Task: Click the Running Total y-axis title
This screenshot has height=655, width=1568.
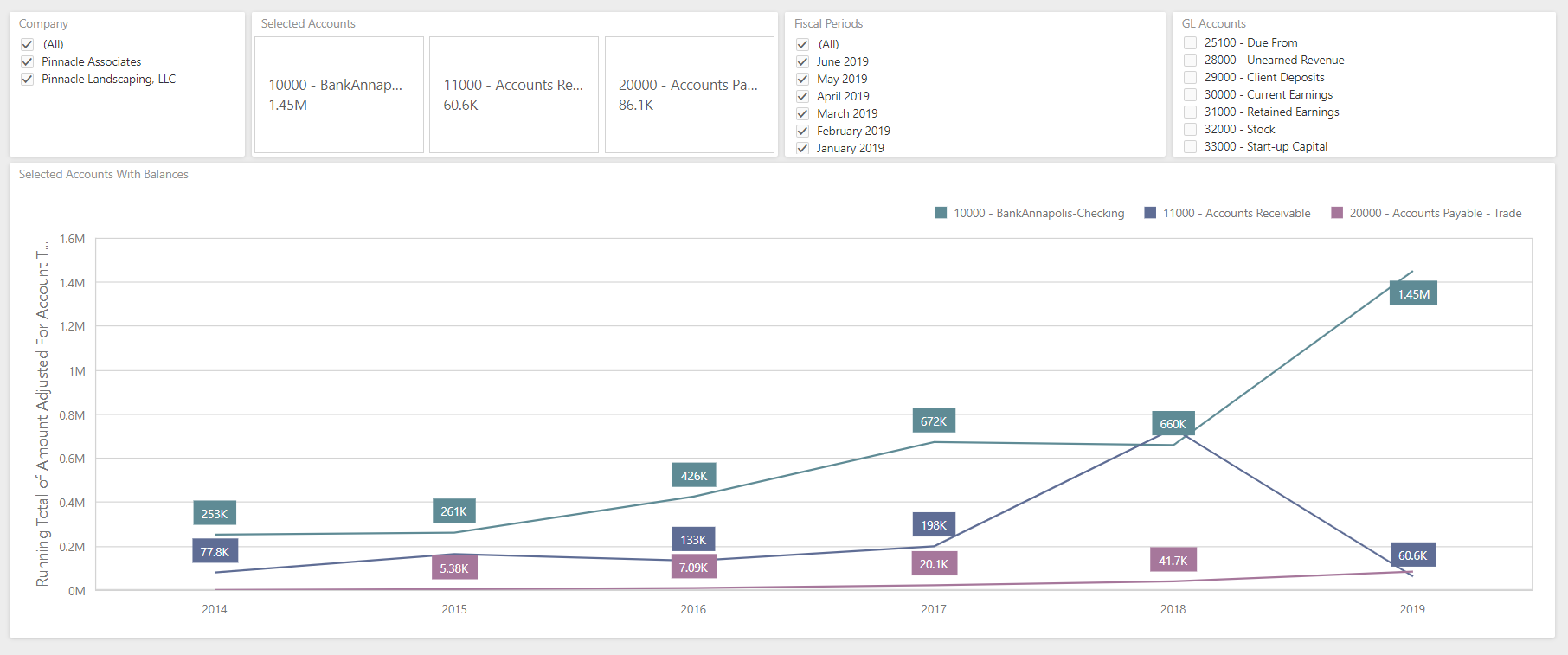Action: [x=42, y=415]
